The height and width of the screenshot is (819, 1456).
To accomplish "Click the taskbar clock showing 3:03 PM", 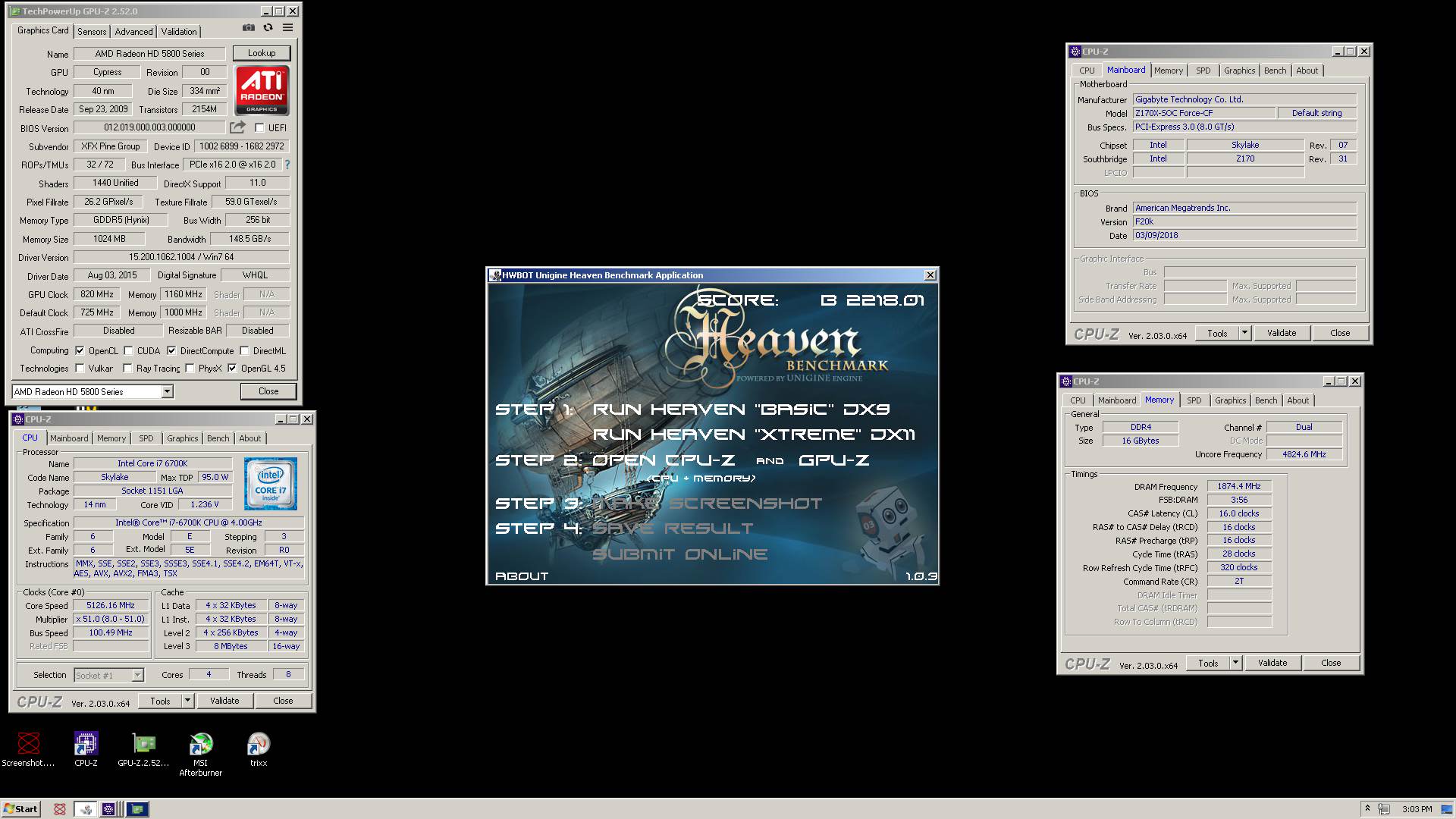I will coord(1417,809).
